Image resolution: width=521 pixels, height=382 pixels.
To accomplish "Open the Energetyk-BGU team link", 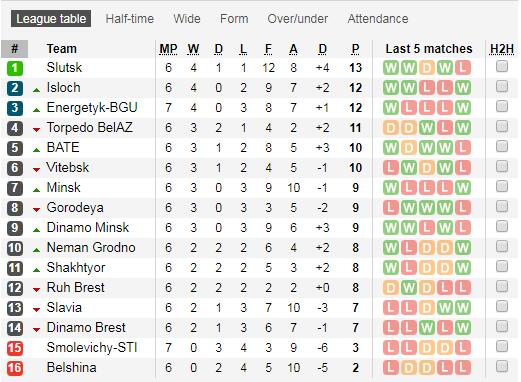I will (92, 108).
